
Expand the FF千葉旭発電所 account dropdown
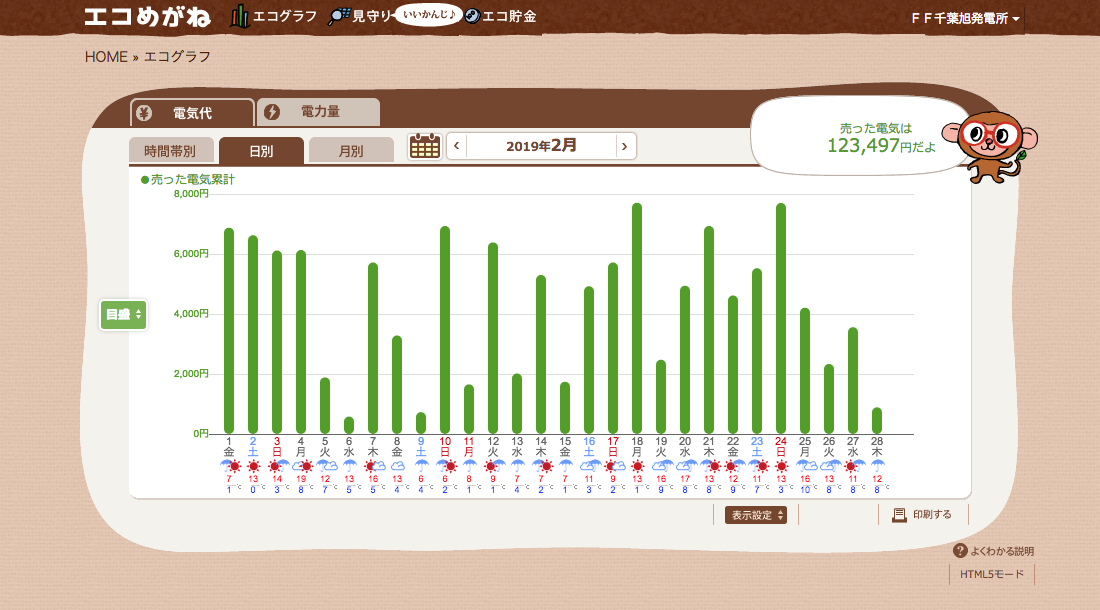coord(965,18)
